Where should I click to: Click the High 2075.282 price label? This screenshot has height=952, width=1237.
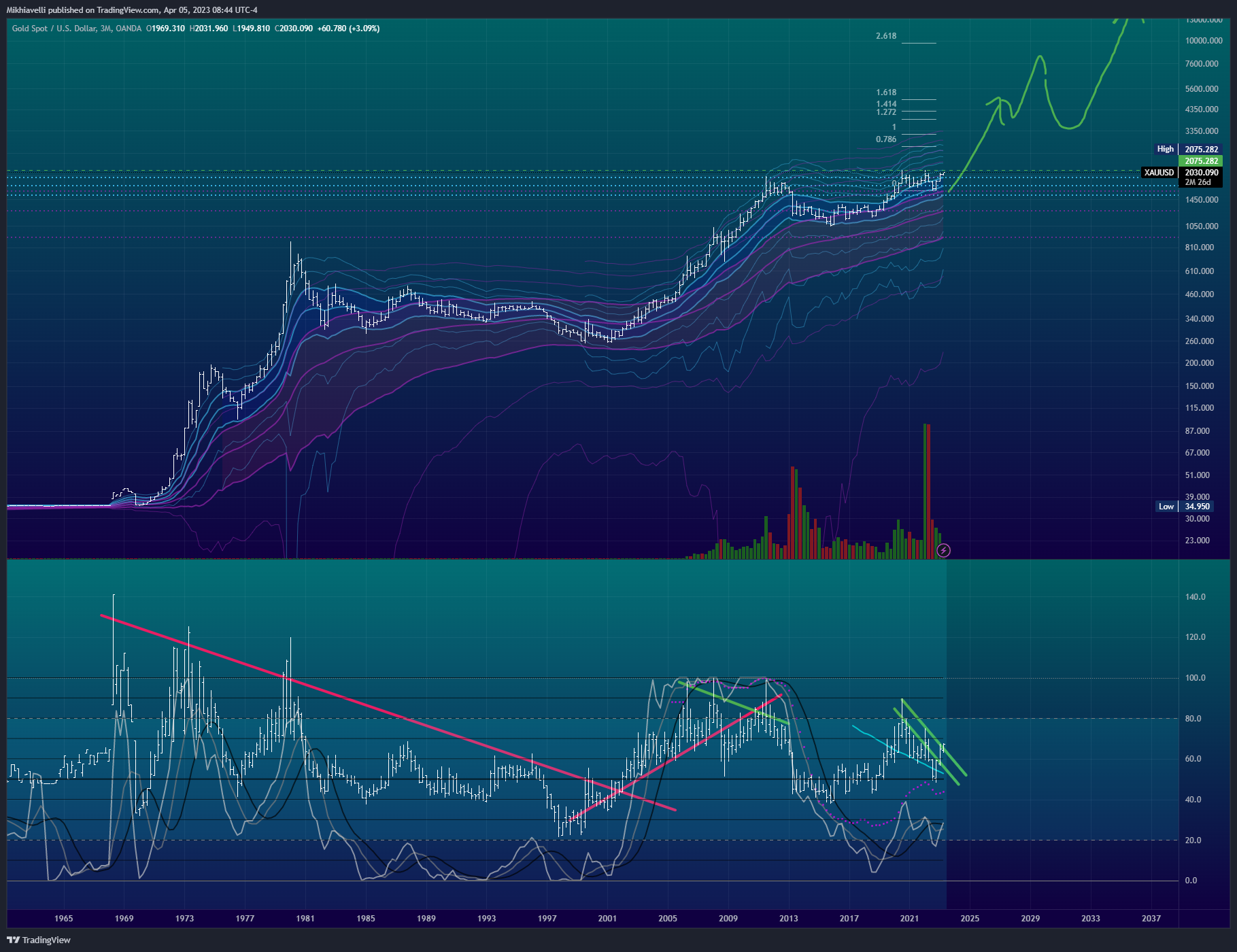click(1187, 149)
